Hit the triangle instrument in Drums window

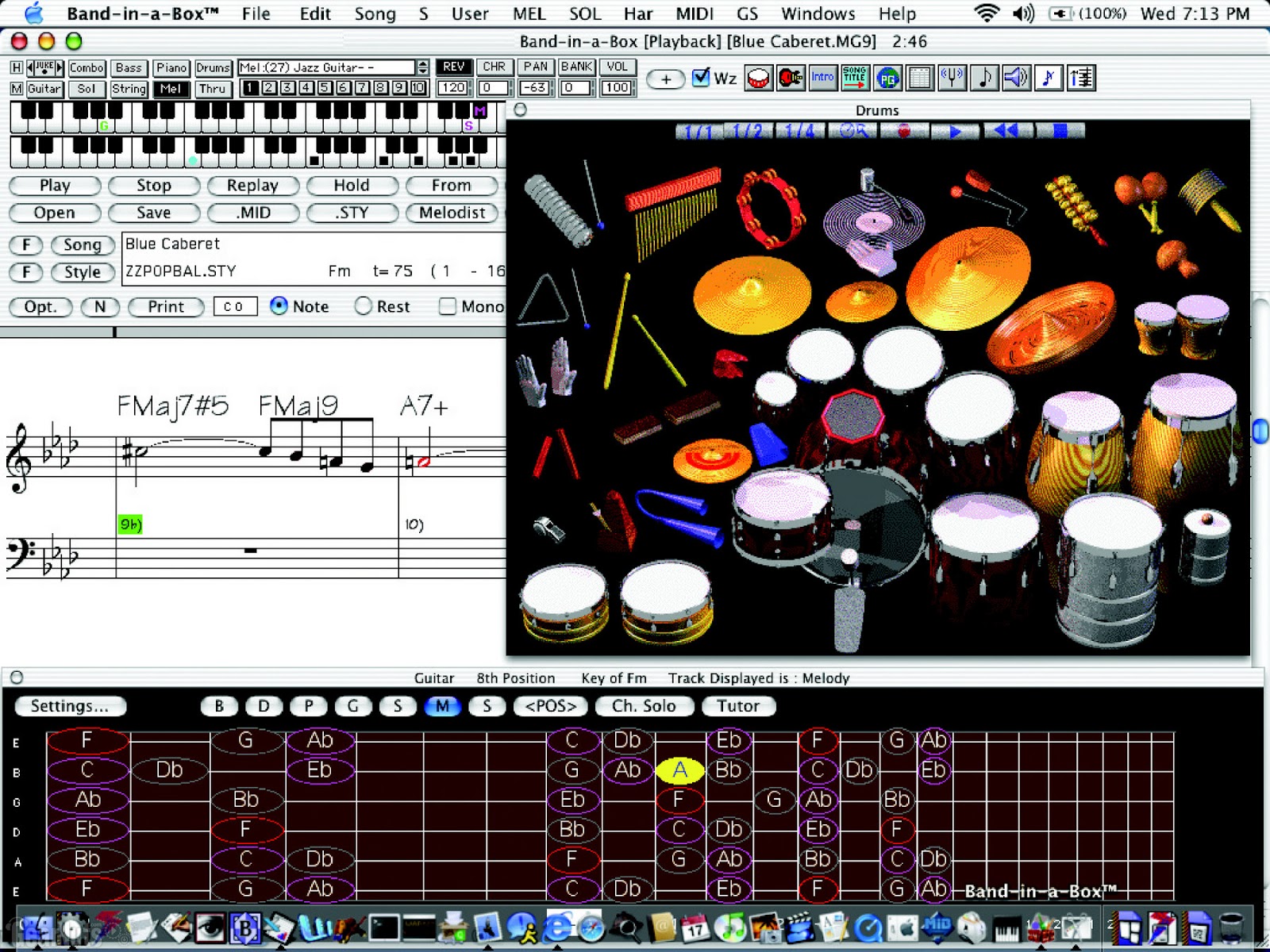tap(543, 301)
